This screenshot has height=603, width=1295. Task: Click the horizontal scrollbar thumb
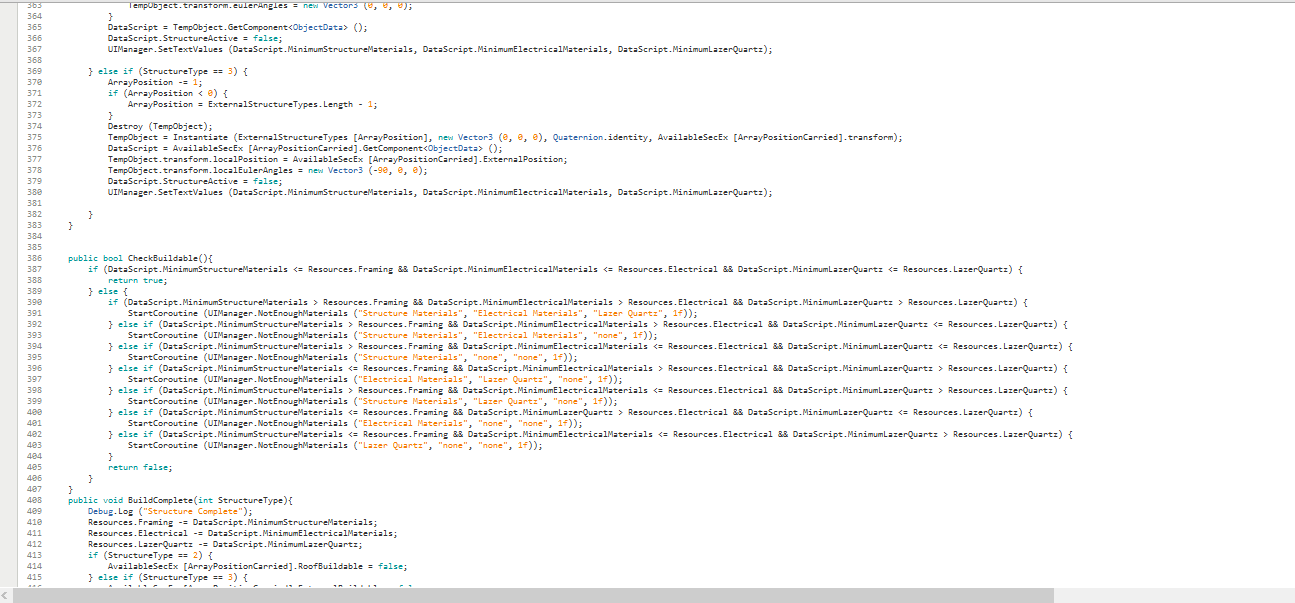(x=530, y=595)
